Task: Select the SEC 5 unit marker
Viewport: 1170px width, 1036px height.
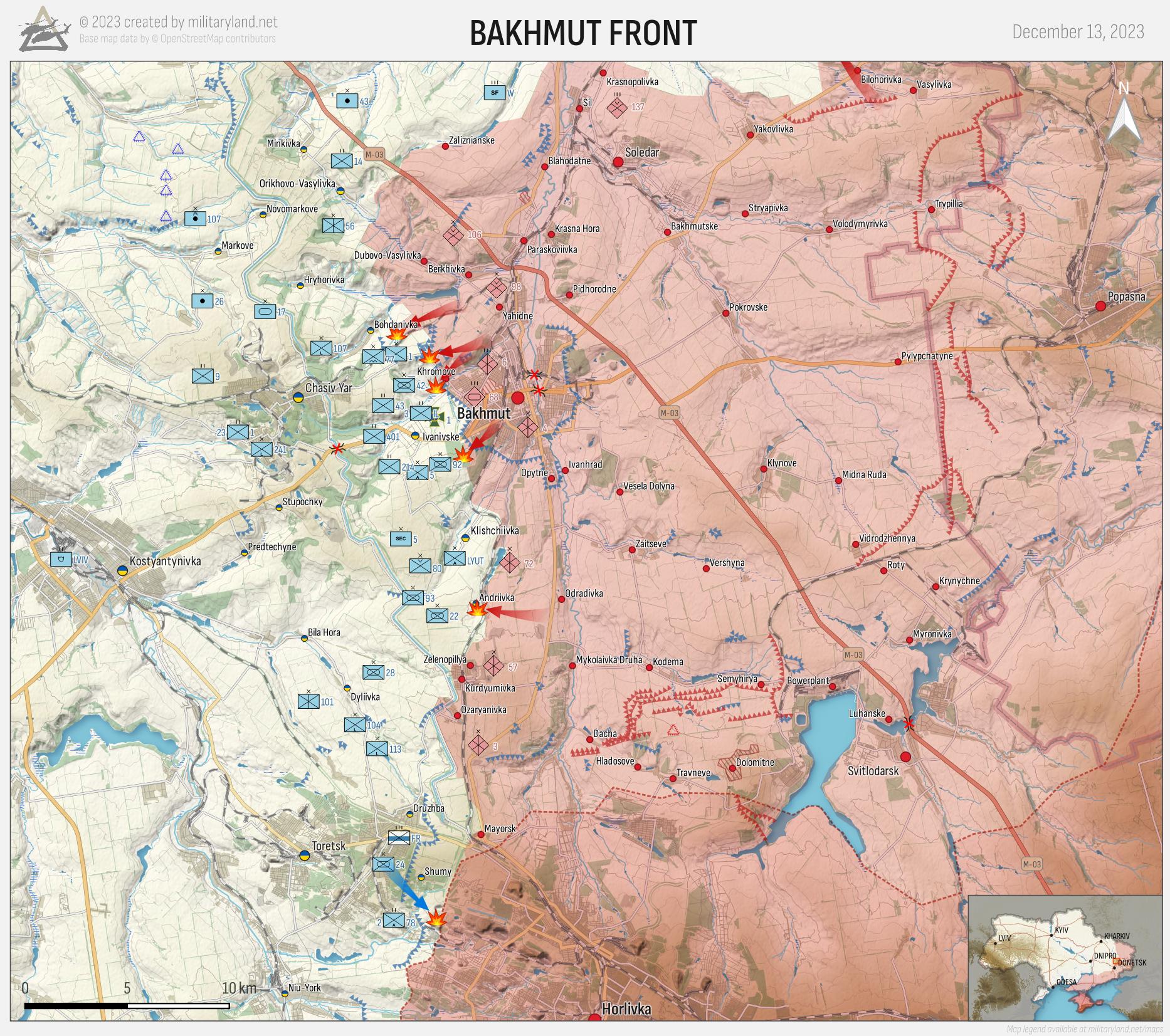Action: pos(401,538)
